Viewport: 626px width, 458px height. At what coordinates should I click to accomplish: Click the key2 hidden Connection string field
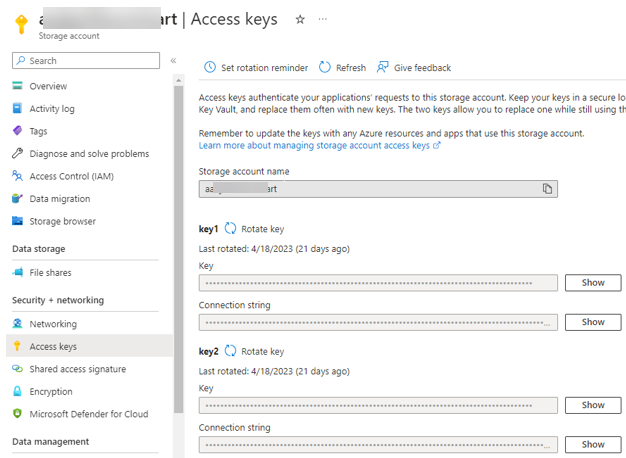(378, 444)
